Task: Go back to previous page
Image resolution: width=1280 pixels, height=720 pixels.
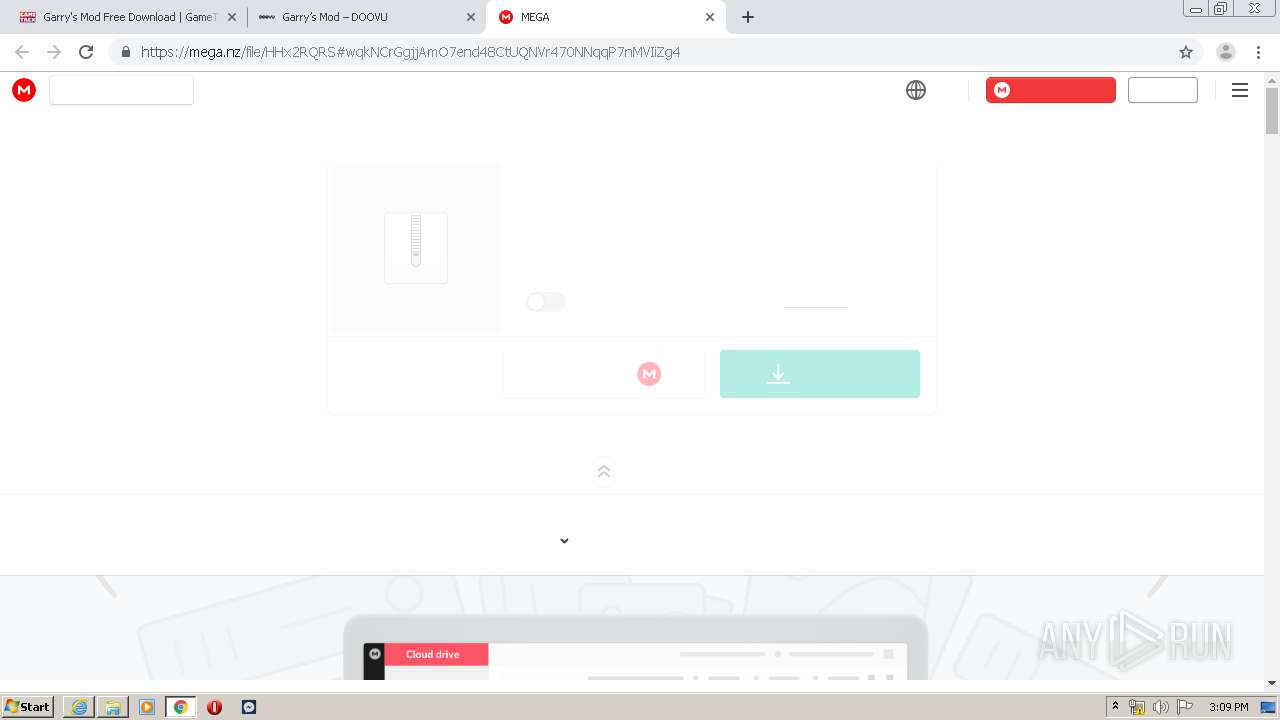Action: [x=22, y=52]
